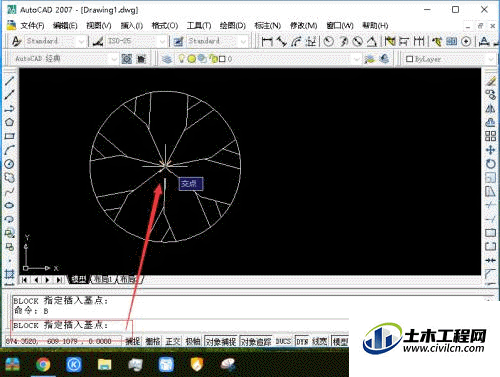The width and height of the screenshot is (500, 377).
Task: Click the Aligned Dimension icon
Action: coord(282,41)
